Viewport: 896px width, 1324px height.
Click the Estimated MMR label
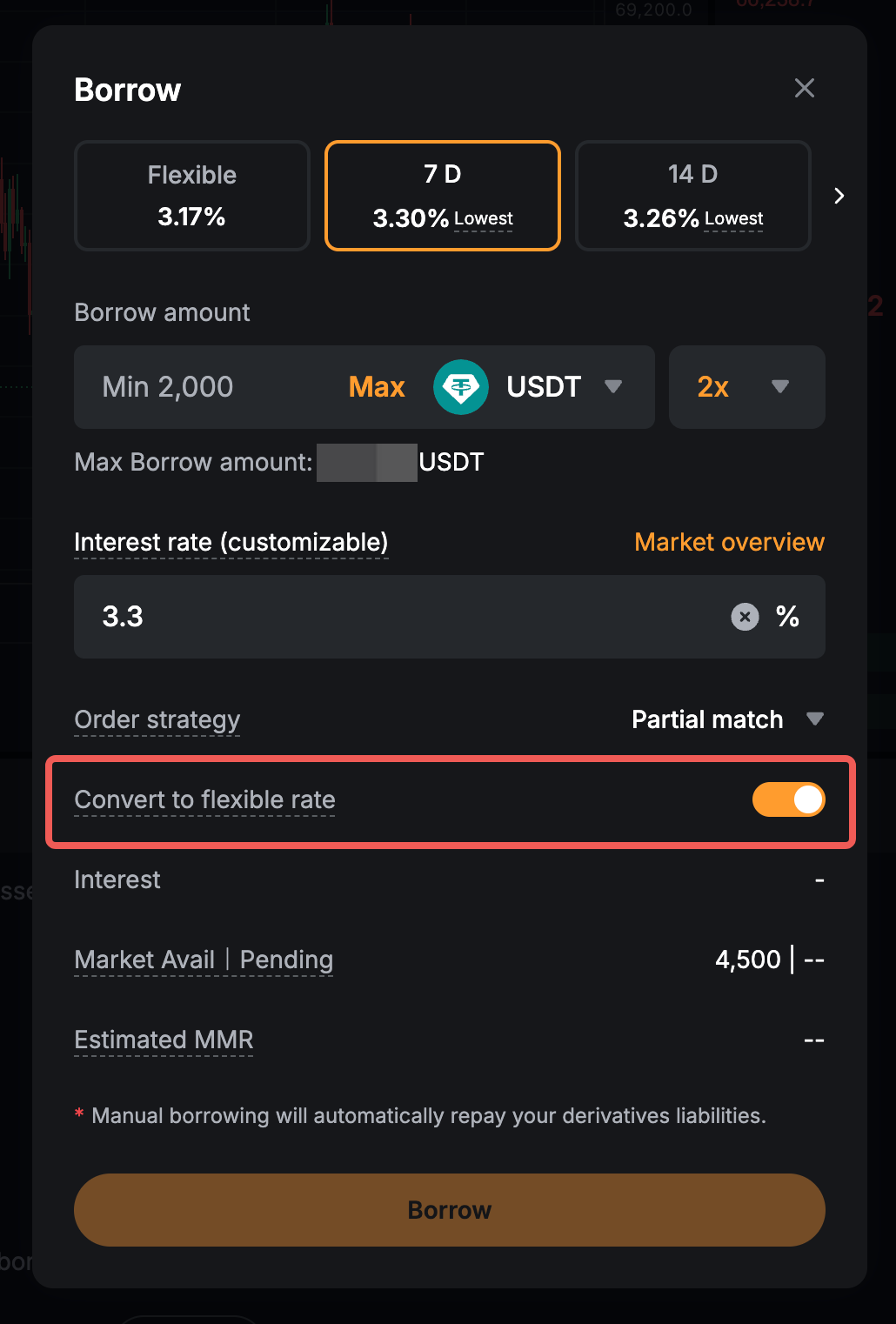(x=164, y=1040)
